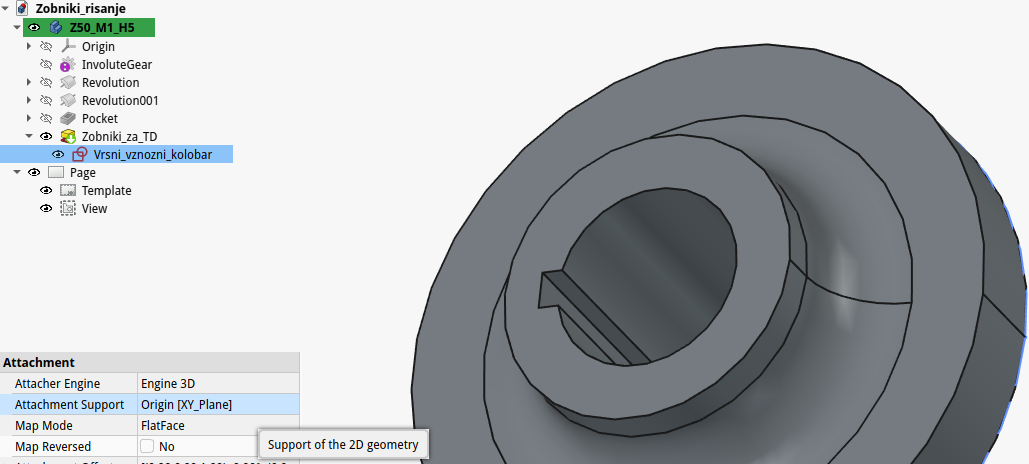Click the Zobniki_za_TD feature icon
Screen dimensions: 1029x464
click(68, 136)
